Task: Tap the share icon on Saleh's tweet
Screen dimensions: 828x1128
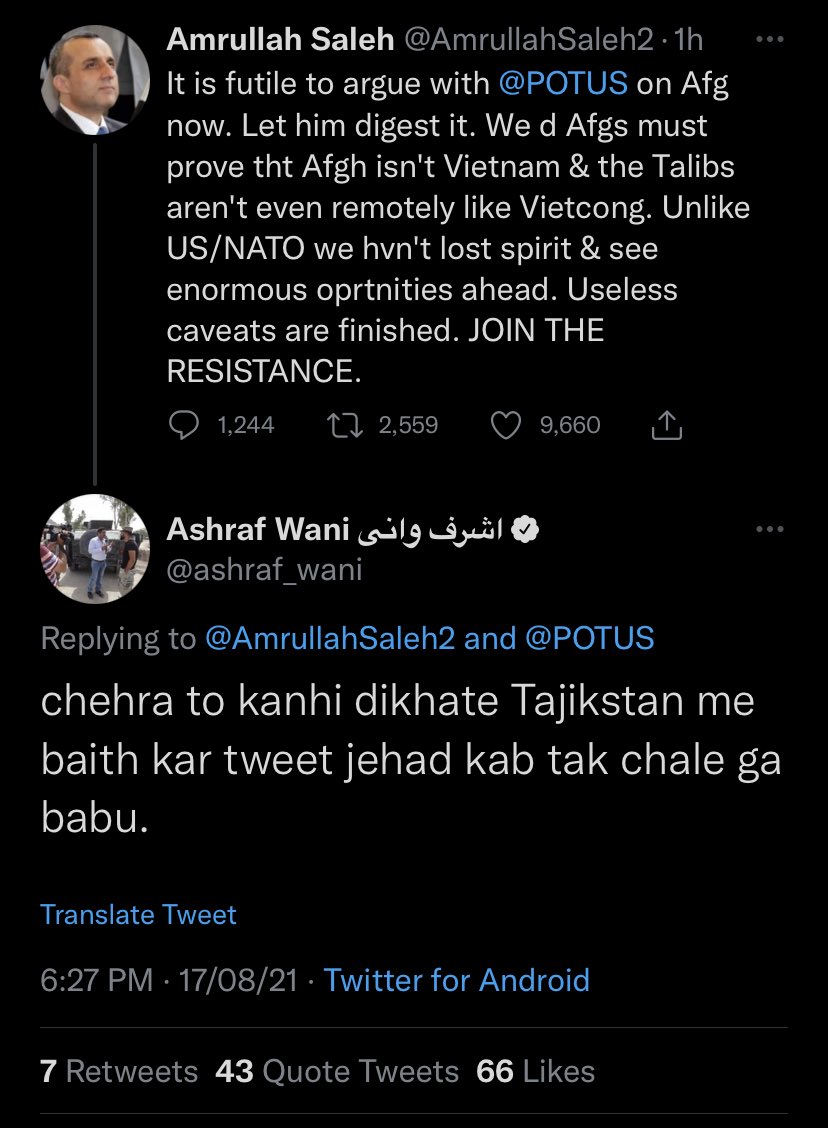Action: click(x=666, y=427)
